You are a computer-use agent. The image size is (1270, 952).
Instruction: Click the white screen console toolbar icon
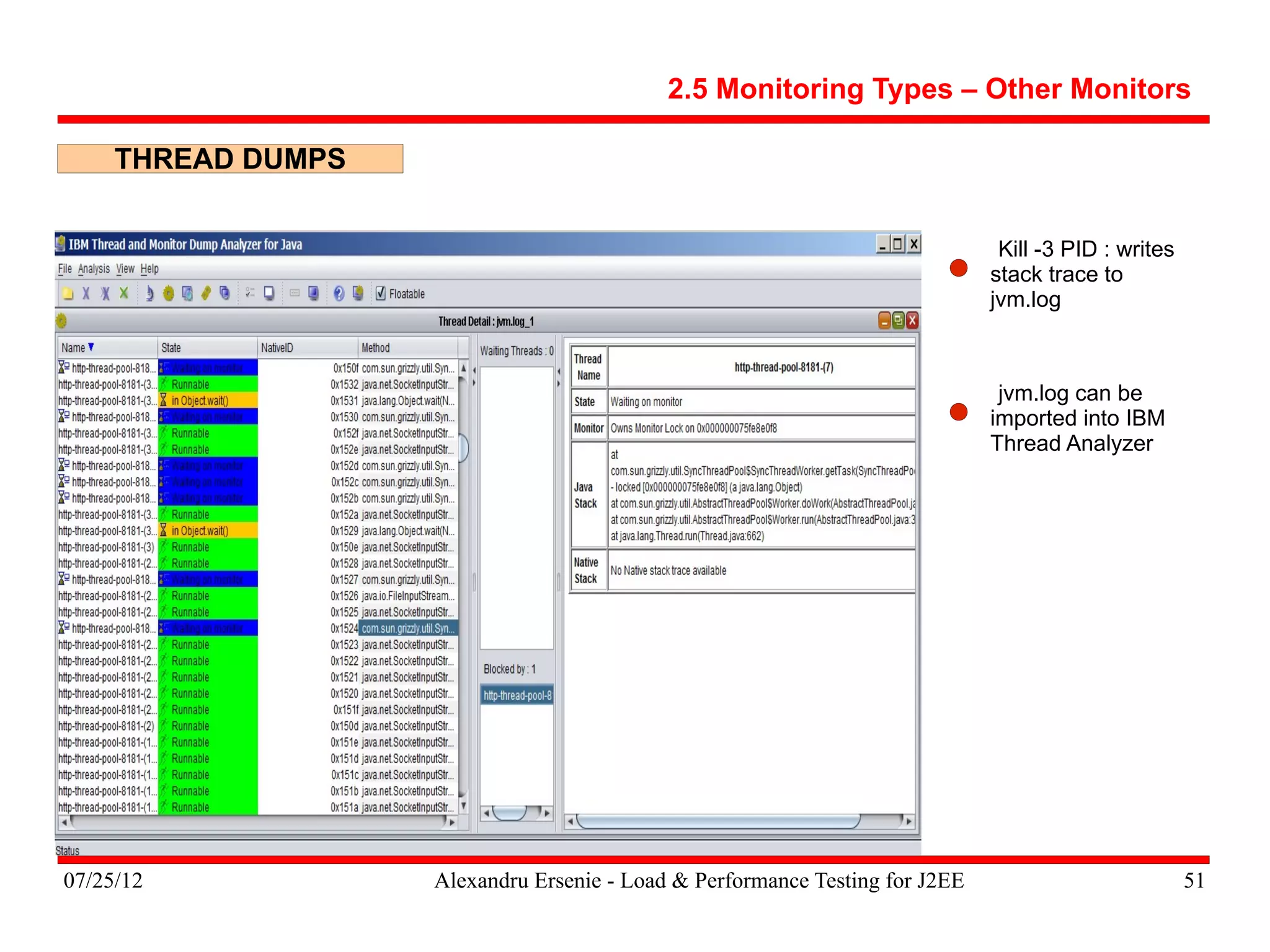tap(269, 293)
